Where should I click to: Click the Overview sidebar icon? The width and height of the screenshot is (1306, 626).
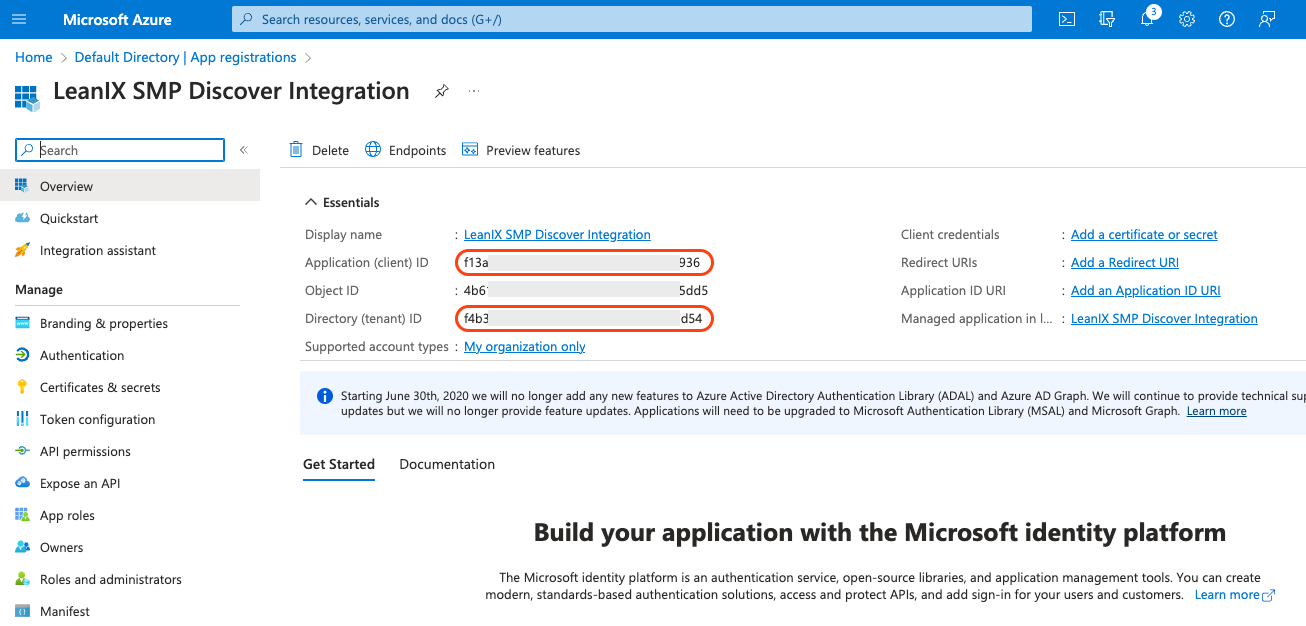click(22, 185)
